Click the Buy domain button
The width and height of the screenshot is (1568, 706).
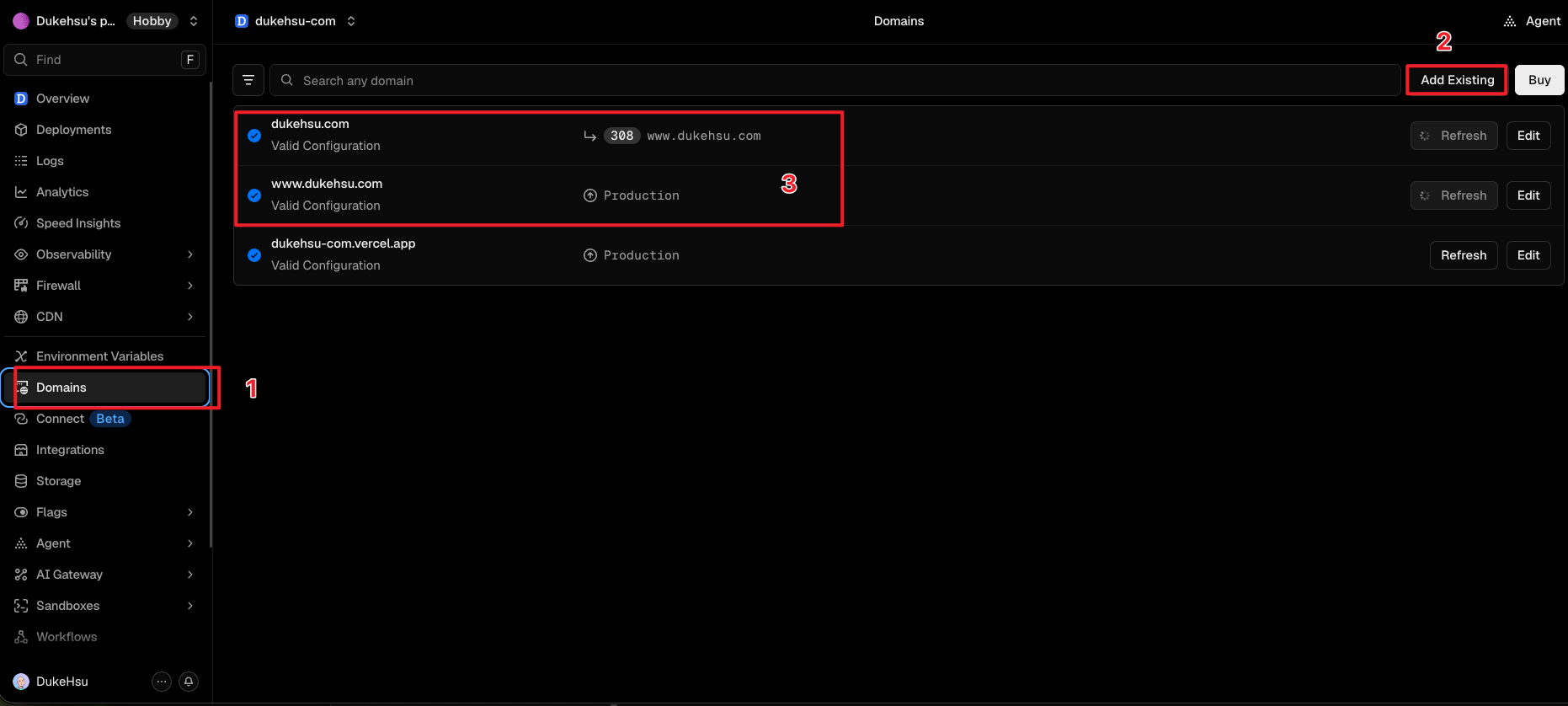1539,80
